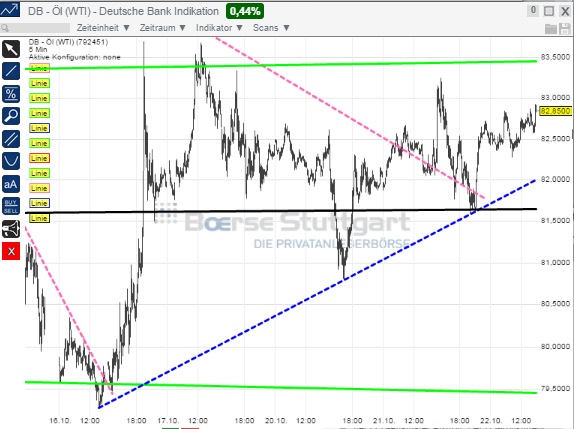
Task: Select the percent retracement tool
Action: point(11,94)
